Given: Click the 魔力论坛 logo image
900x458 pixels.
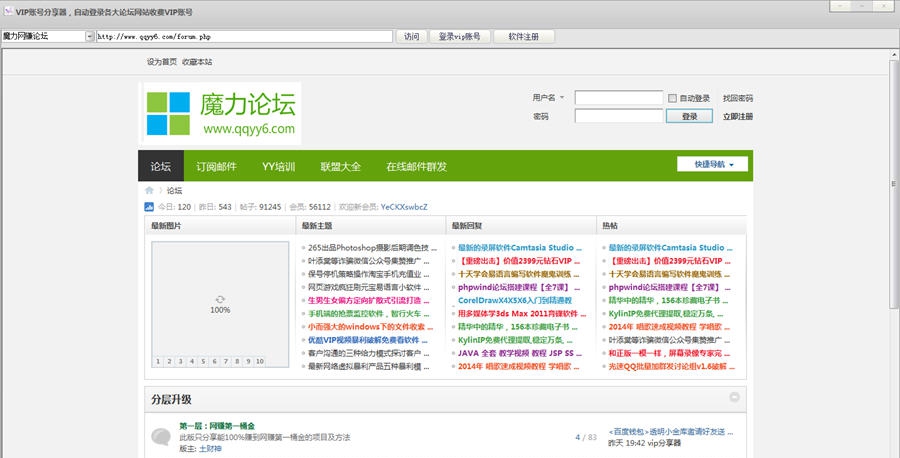Looking at the screenshot, I should point(220,114).
